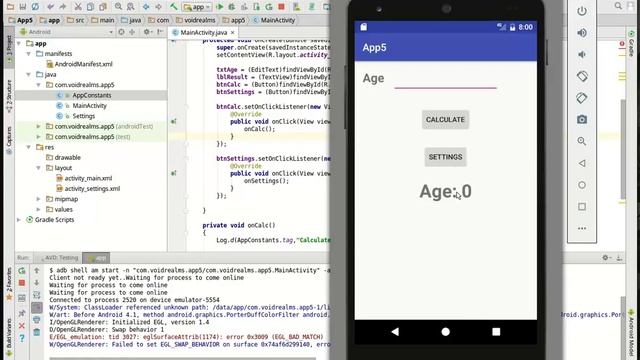Select the AppConstants class
This screenshot has width=640, height=360.
(x=92, y=95)
